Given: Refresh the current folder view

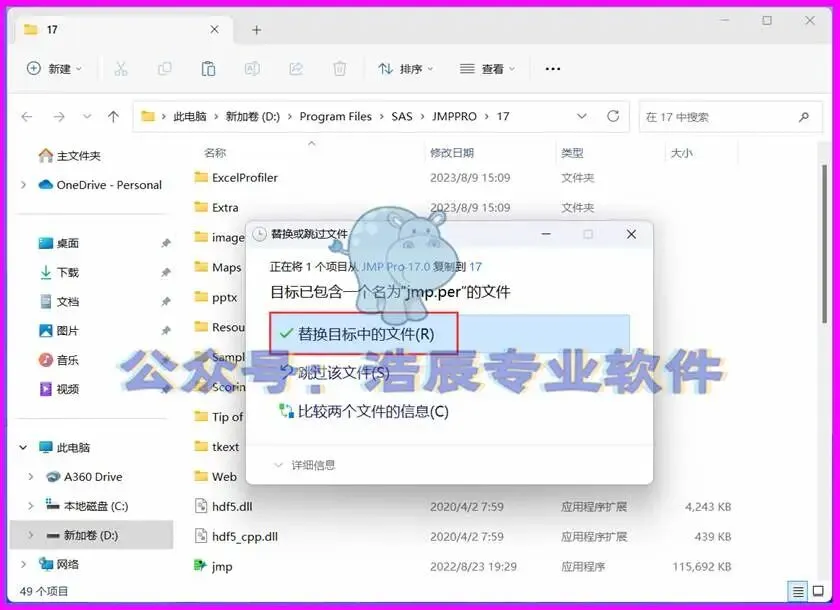Looking at the screenshot, I should [x=613, y=116].
